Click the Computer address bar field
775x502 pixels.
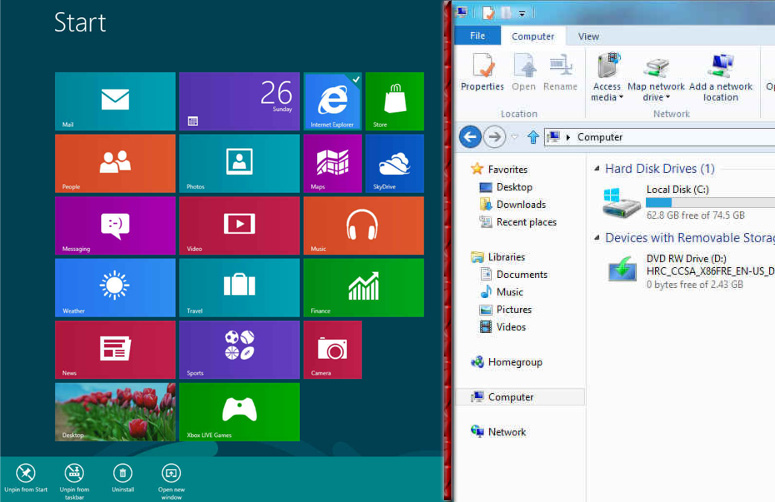tap(660, 137)
